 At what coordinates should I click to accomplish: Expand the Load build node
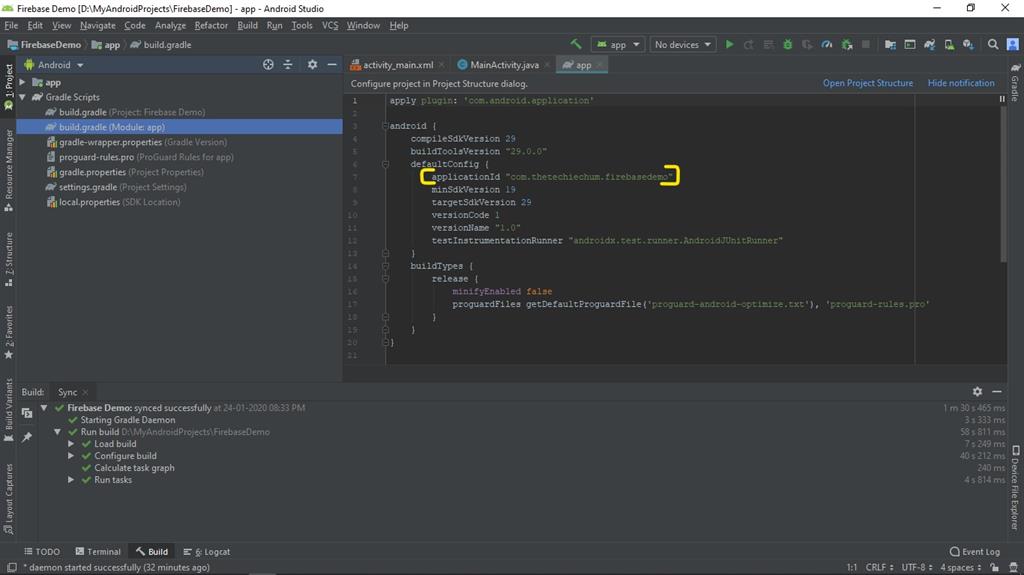[71, 444]
